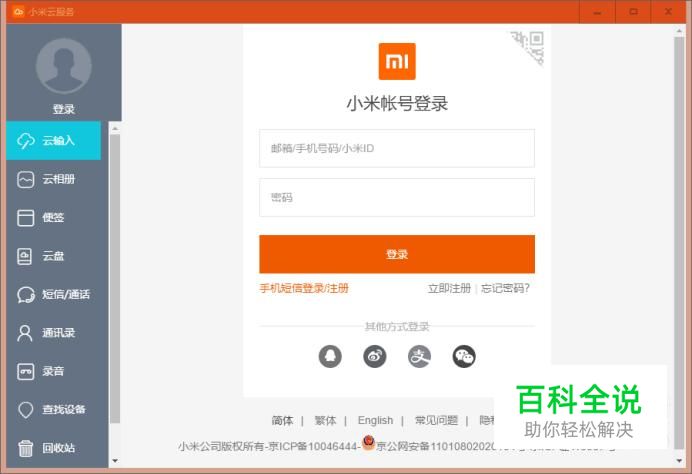The height and width of the screenshot is (474, 692).
Task: Click the main page scrollbar down arrow
Action: click(679, 461)
